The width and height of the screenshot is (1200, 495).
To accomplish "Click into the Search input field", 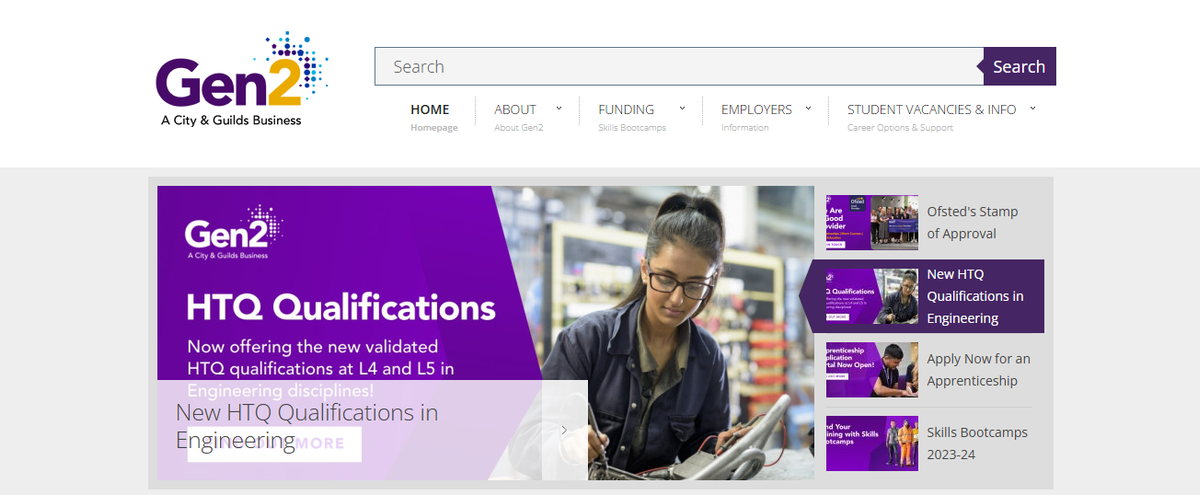I will pyautogui.click(x=680, y=67).
